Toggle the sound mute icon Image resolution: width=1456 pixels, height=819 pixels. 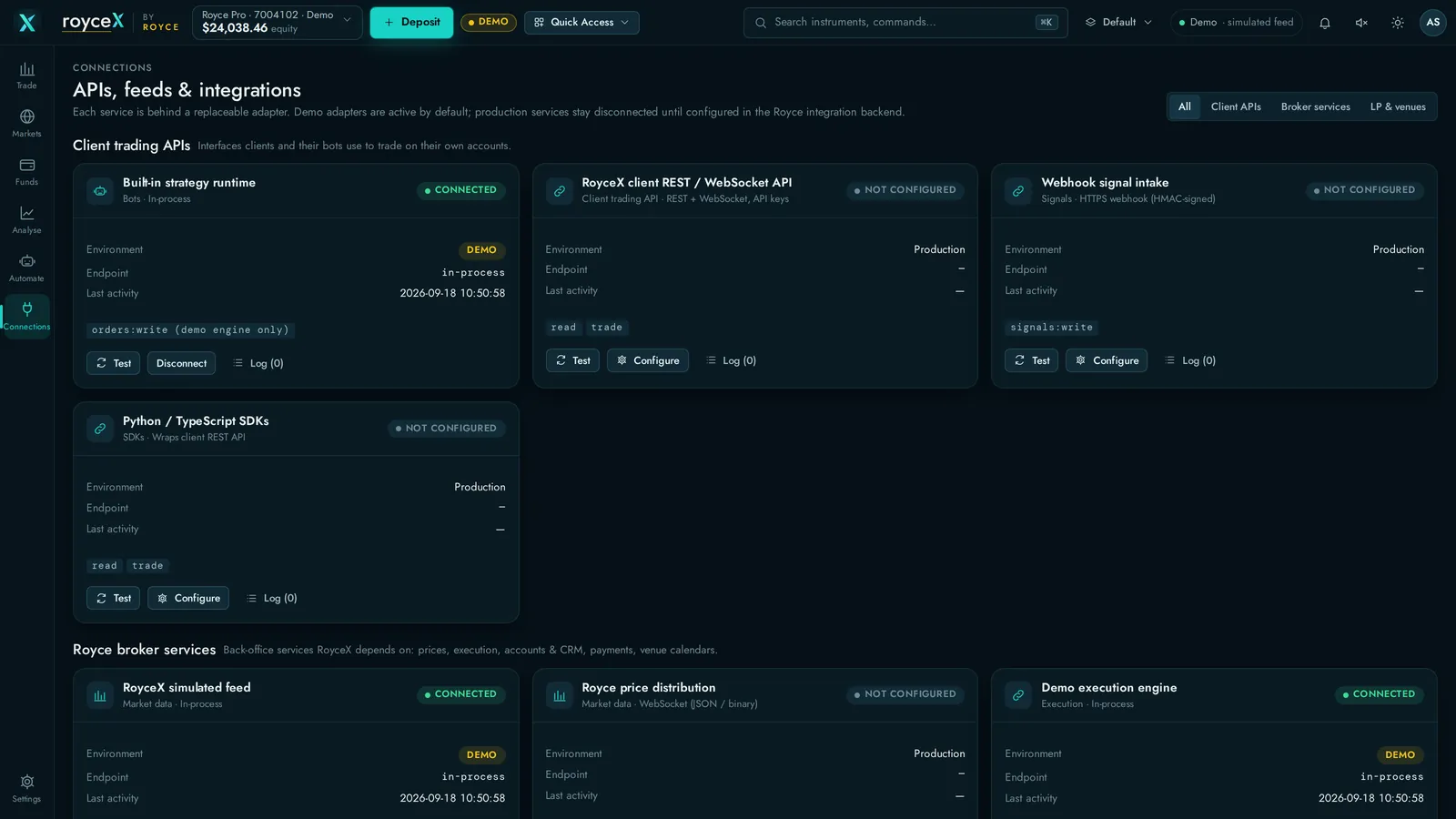coord(1361,23)
